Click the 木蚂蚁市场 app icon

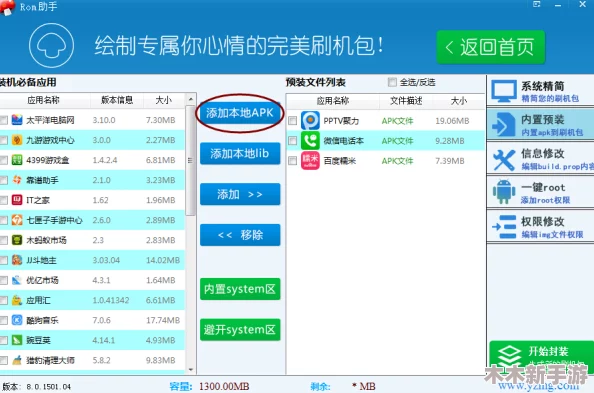[x=17, y=240]
